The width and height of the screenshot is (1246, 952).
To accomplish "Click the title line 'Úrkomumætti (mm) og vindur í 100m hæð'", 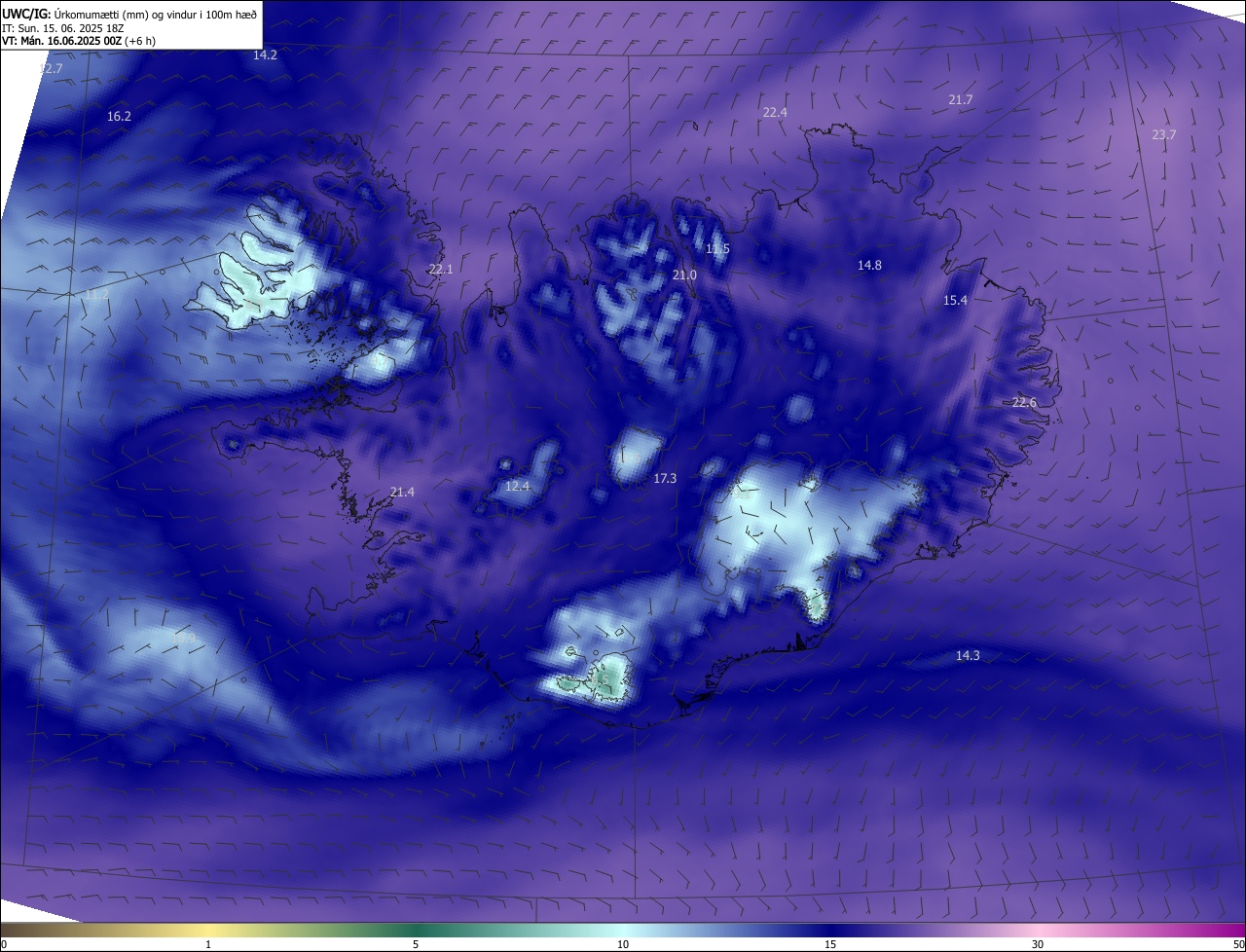I will point(154,14).
